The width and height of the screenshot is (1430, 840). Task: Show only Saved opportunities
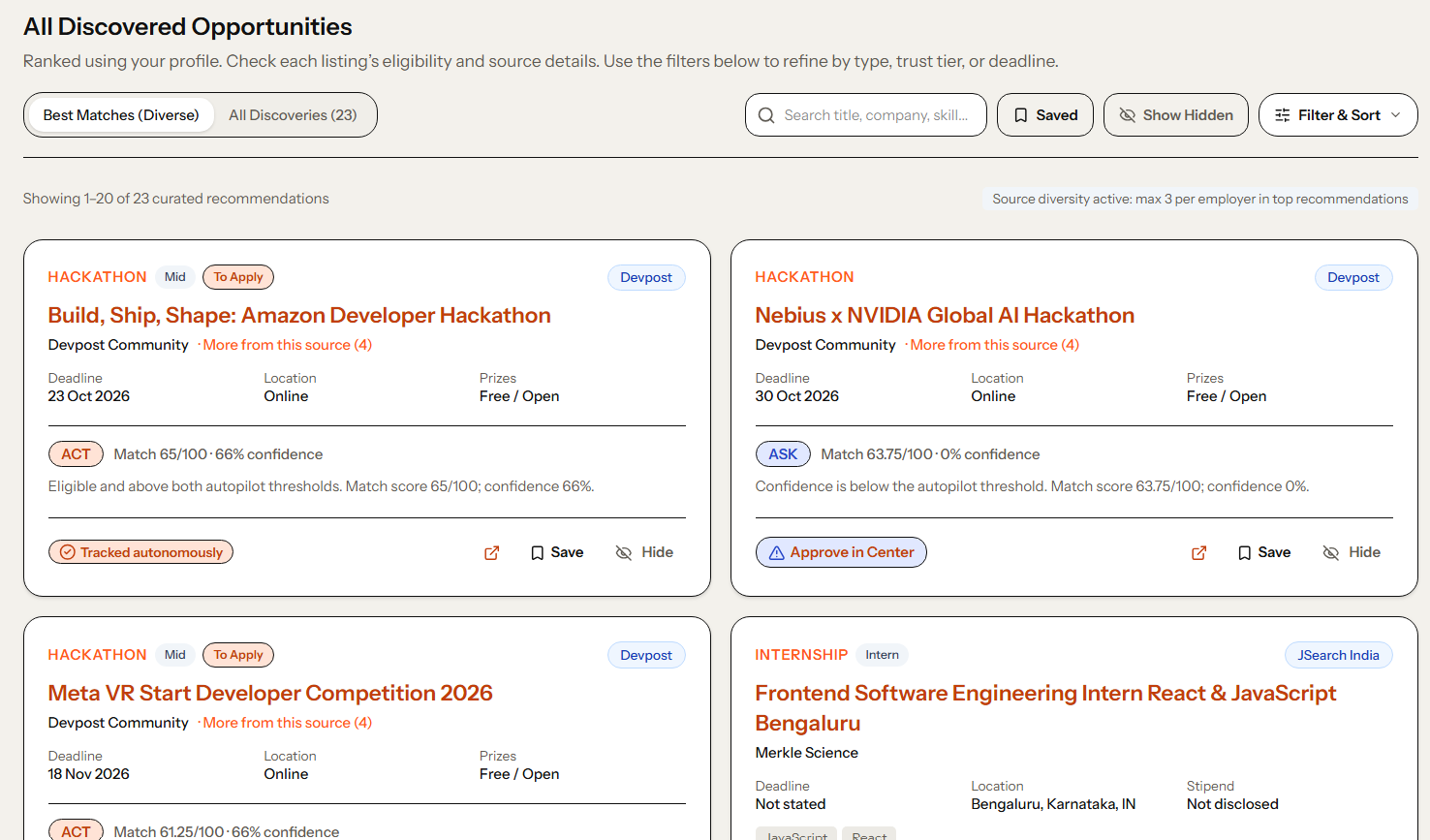click(x=1045, y=115)
